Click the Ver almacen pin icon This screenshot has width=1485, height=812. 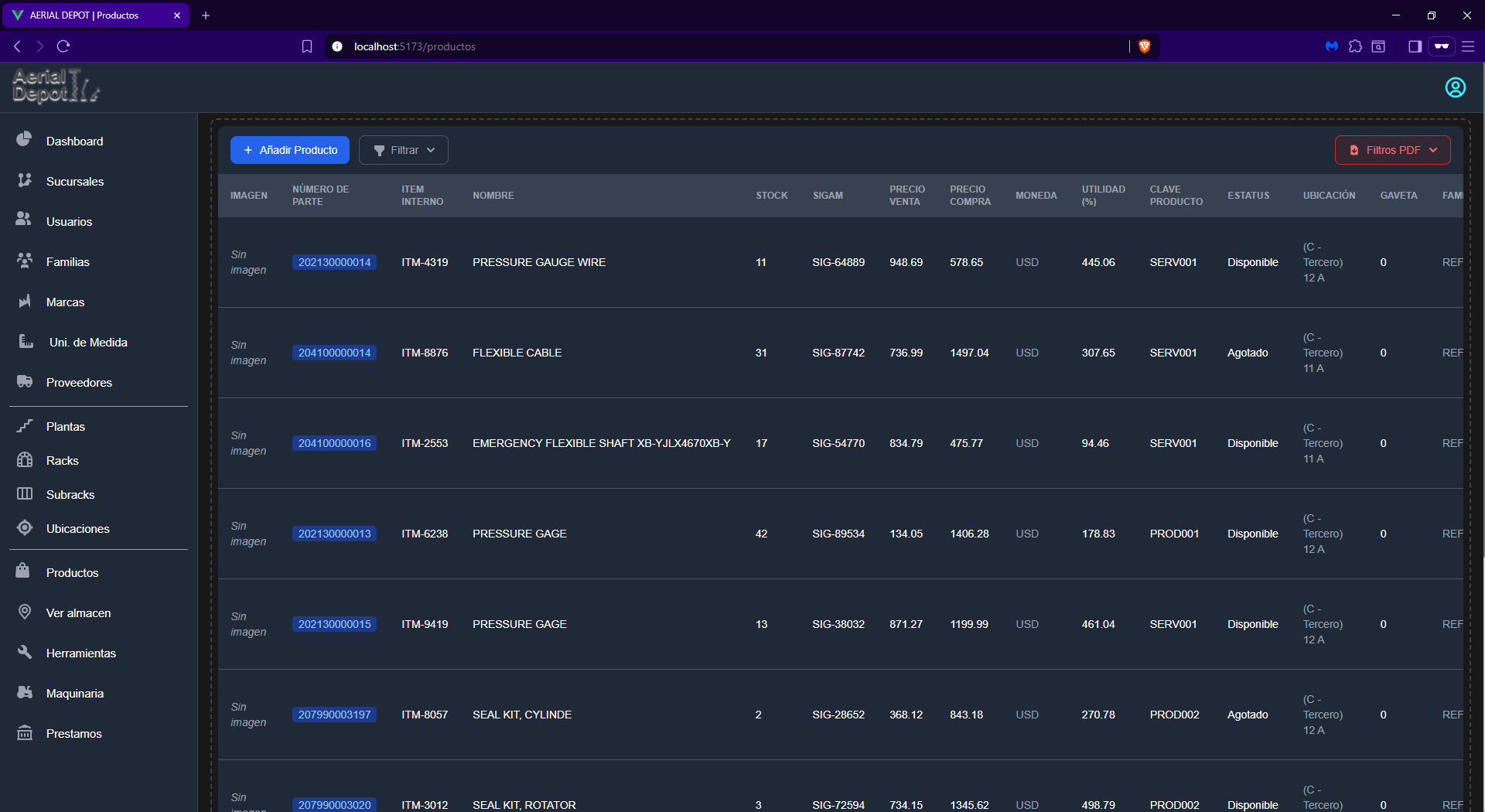point(24,612)
